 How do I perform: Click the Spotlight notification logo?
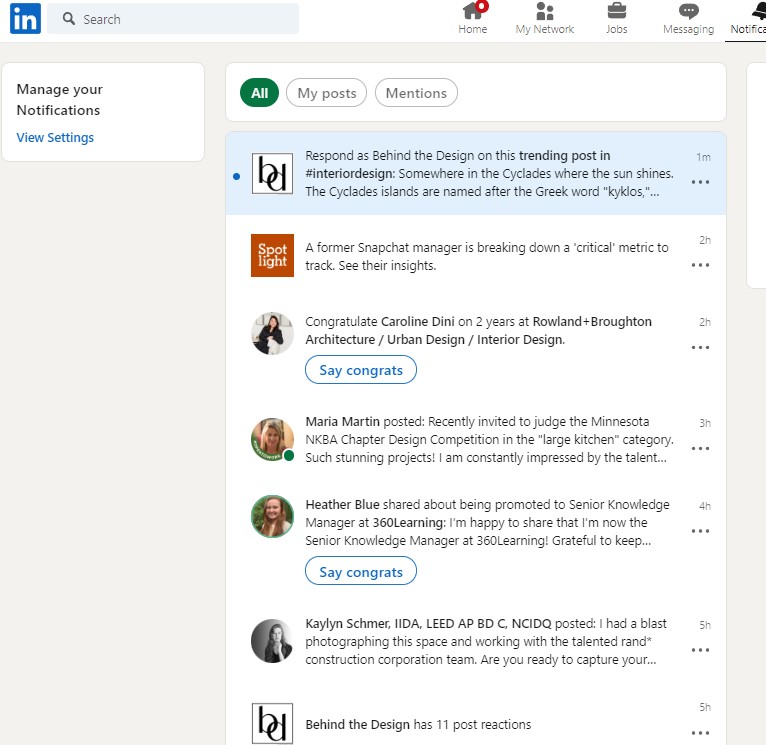(272, 255)
